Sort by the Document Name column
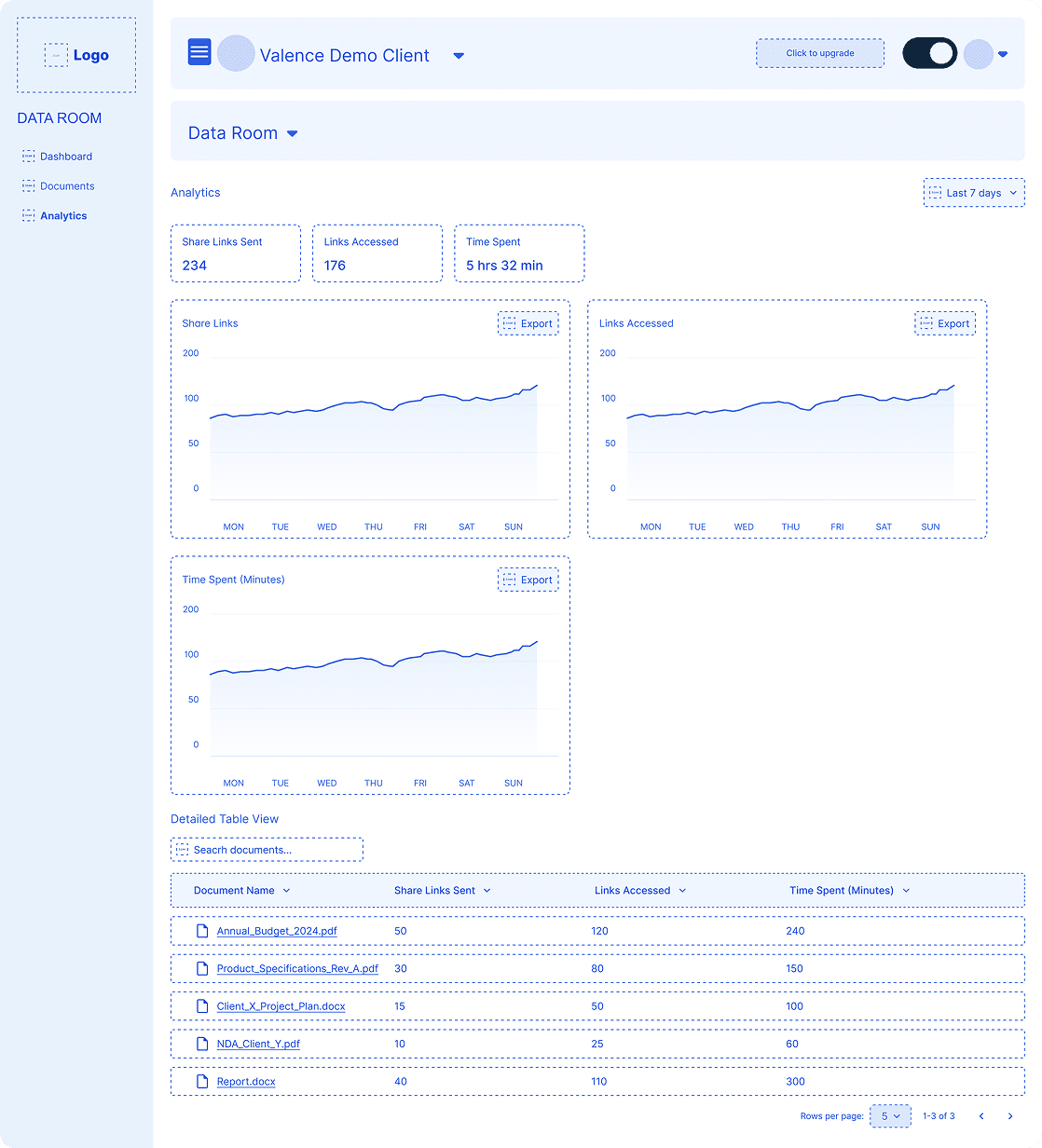 239,890
